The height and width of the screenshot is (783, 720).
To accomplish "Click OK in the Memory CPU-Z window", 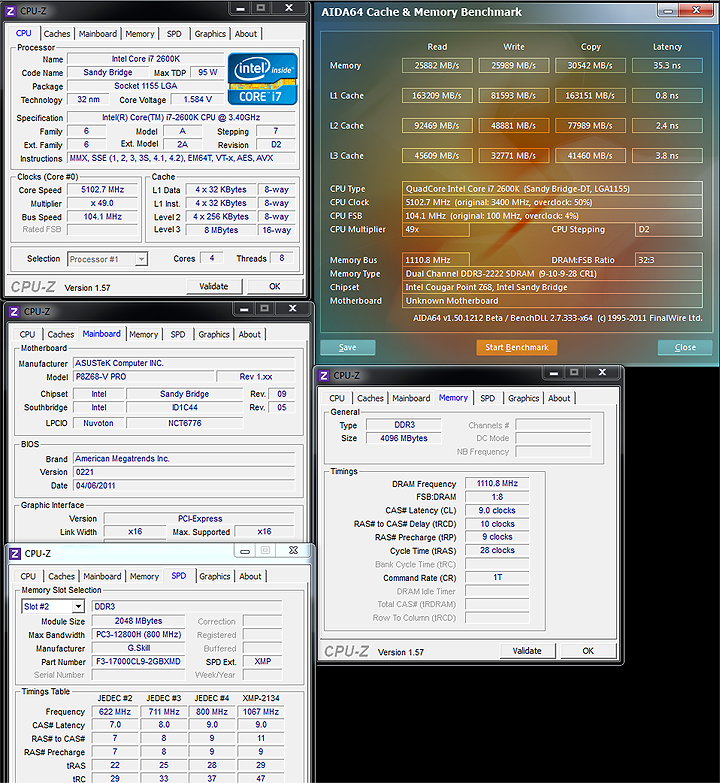I will click(x=588, y=651).
